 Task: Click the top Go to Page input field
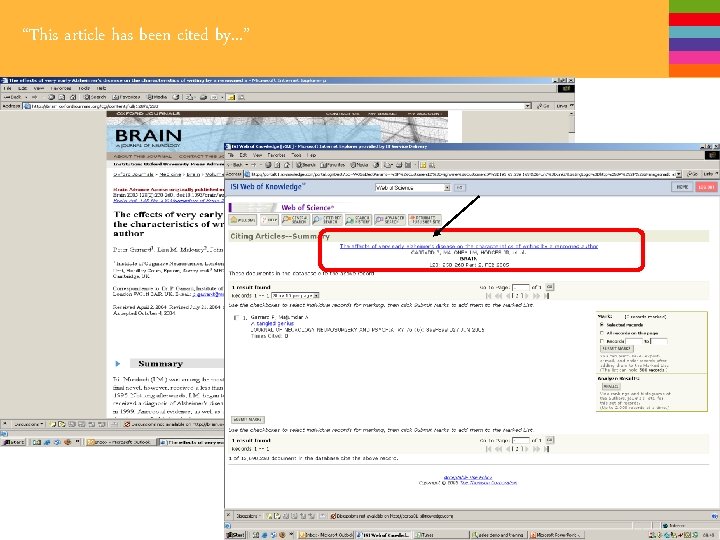click(520, 287)
